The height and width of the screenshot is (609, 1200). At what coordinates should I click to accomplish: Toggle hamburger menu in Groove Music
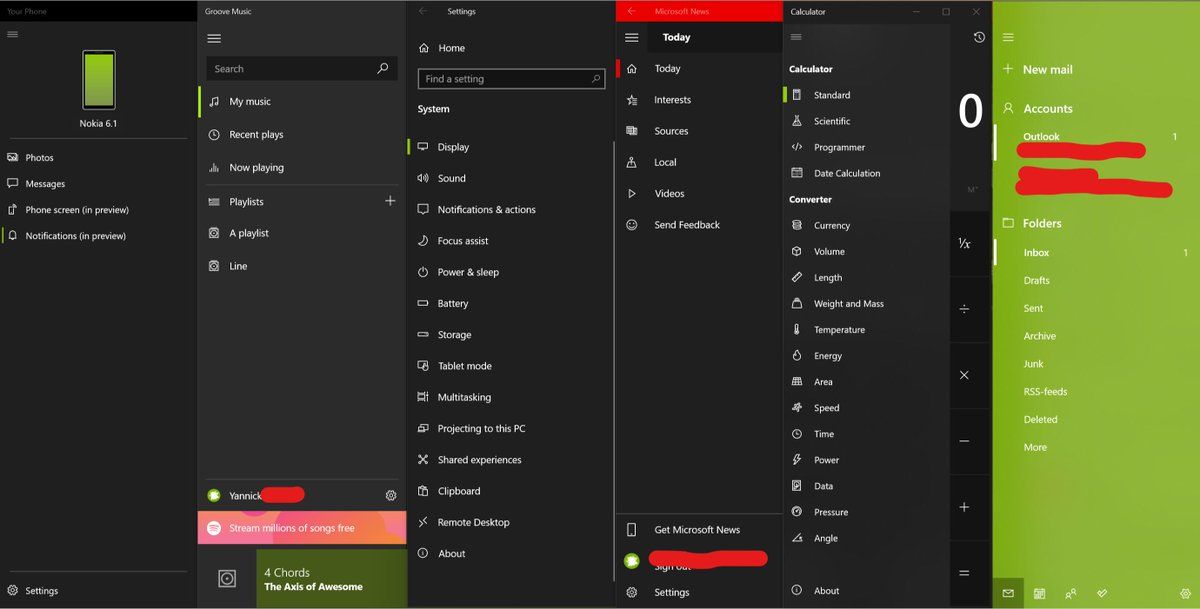[213, 39]
